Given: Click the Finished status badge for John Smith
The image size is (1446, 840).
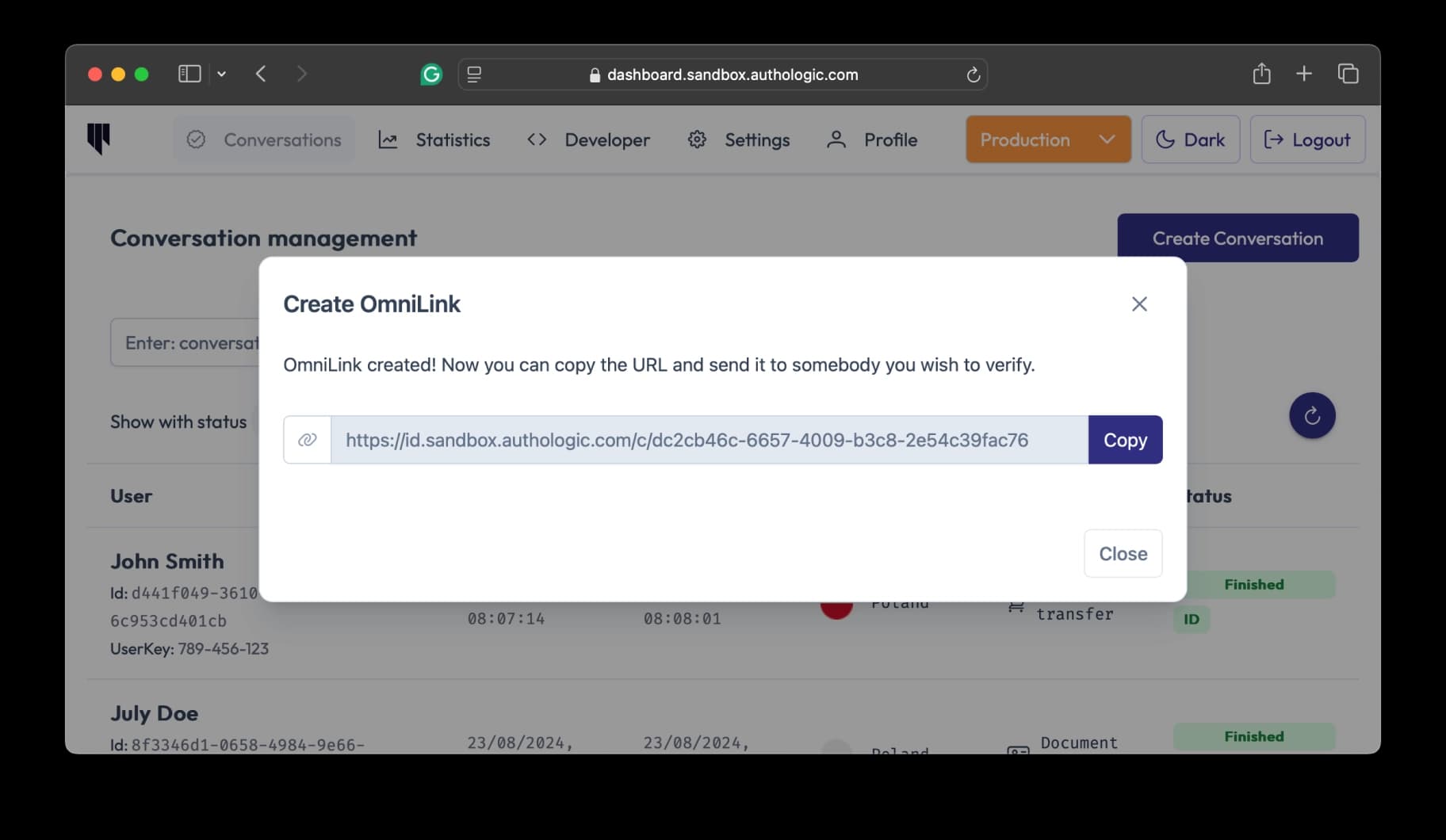Looking at the screenshot, I should pos(1253,585).
